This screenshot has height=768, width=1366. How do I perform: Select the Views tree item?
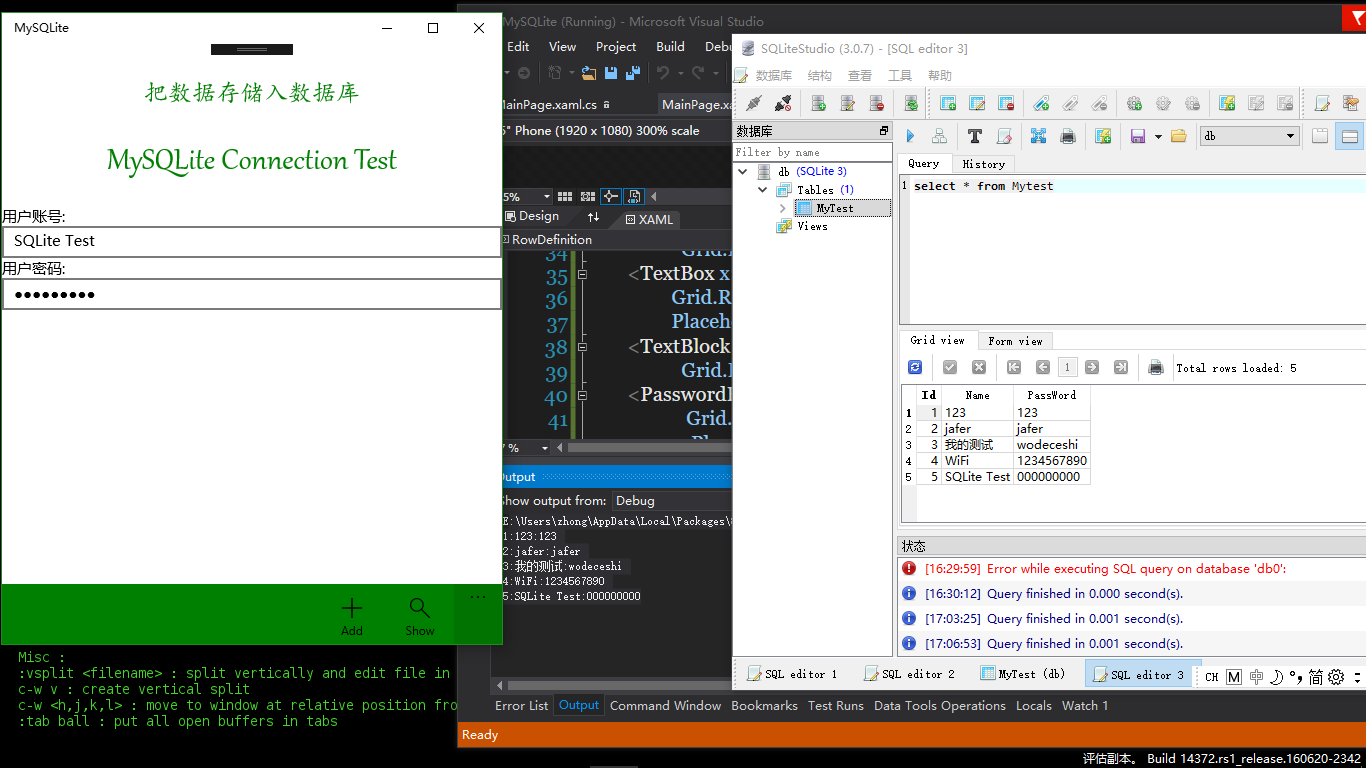(812, 226)
